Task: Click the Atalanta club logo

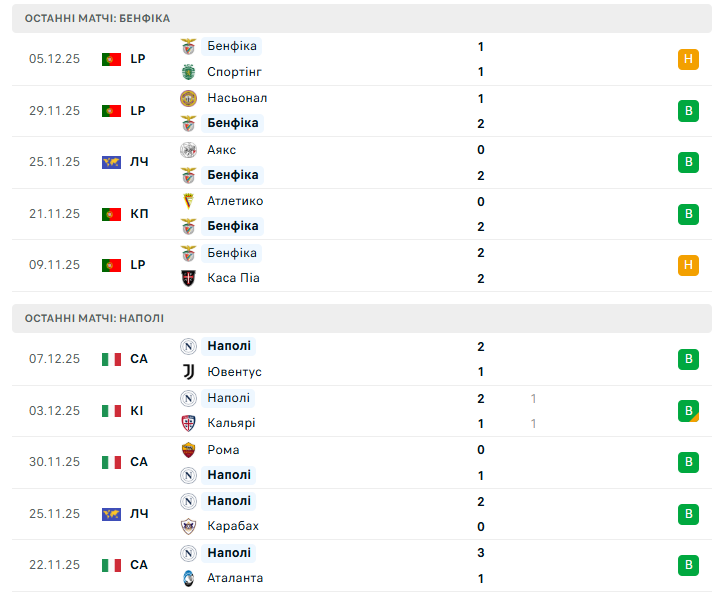Action: point(188,578)
